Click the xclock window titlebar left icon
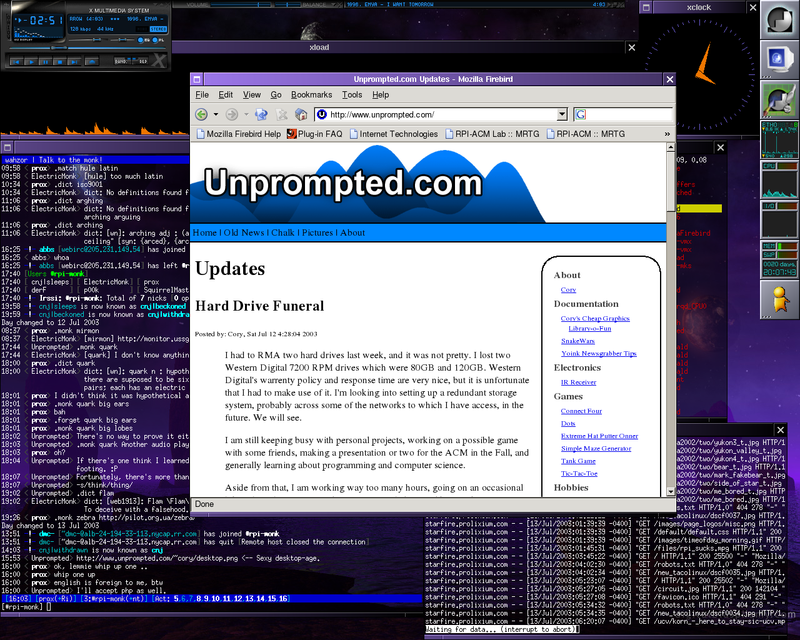 click(x=646, y=7)
